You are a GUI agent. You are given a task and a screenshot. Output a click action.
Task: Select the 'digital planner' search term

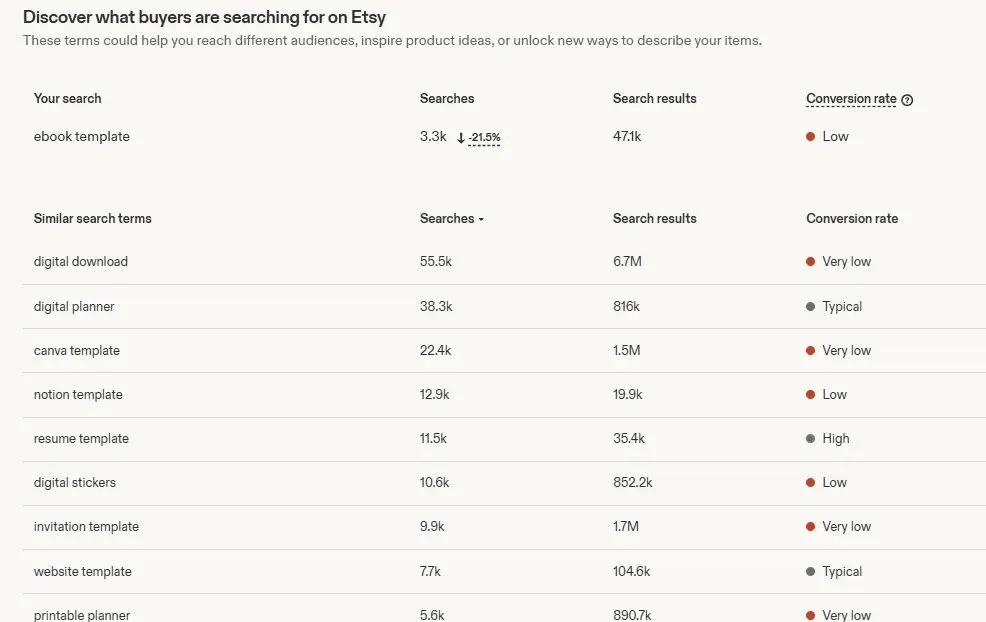point(74,307)
